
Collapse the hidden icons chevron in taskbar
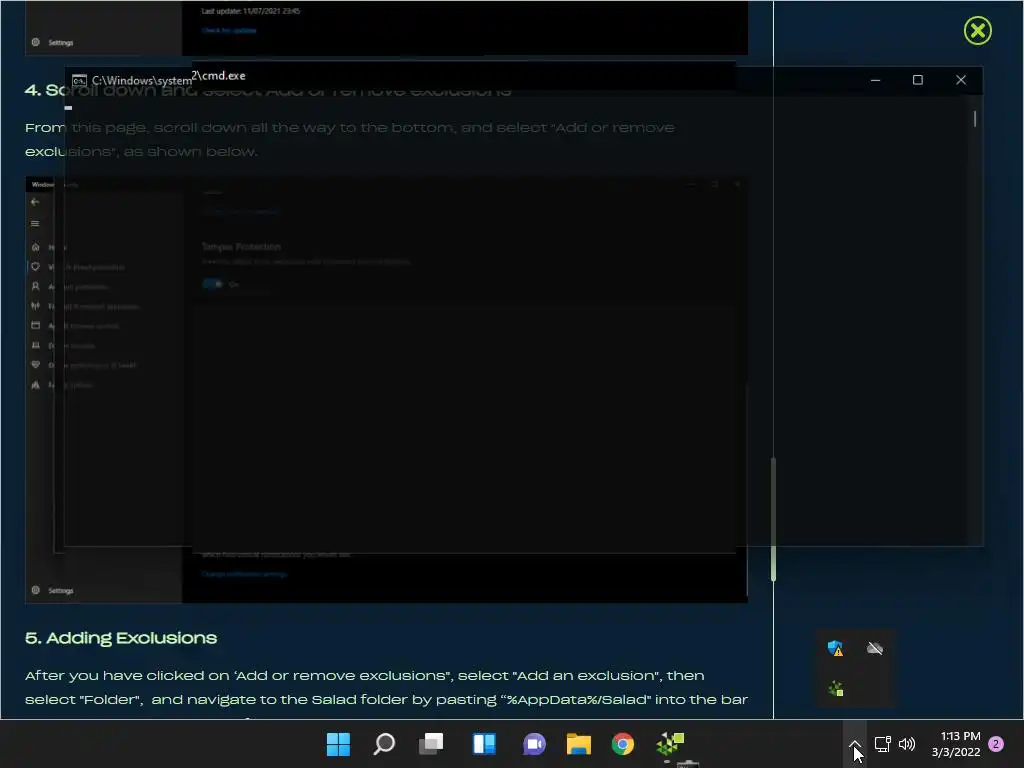pyautogui.click(x=854, y=744)
